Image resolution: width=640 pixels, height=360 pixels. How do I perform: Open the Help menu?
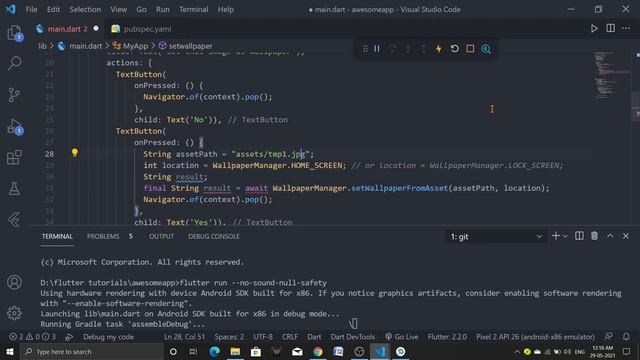click(x=225, y=9)
